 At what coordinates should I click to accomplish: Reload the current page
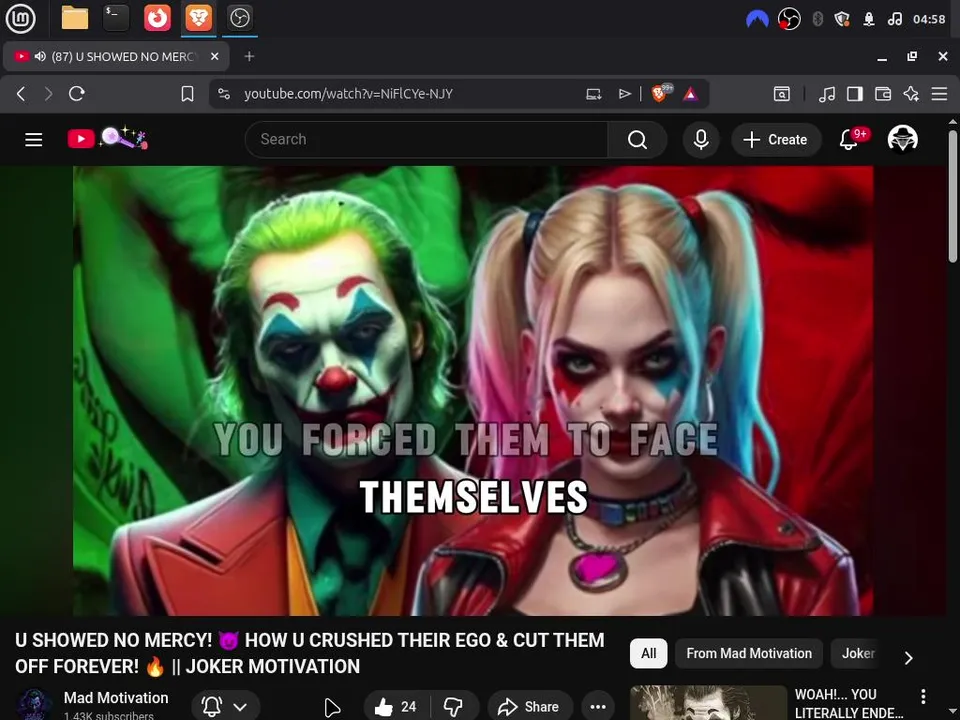click(x=77, y=94)
